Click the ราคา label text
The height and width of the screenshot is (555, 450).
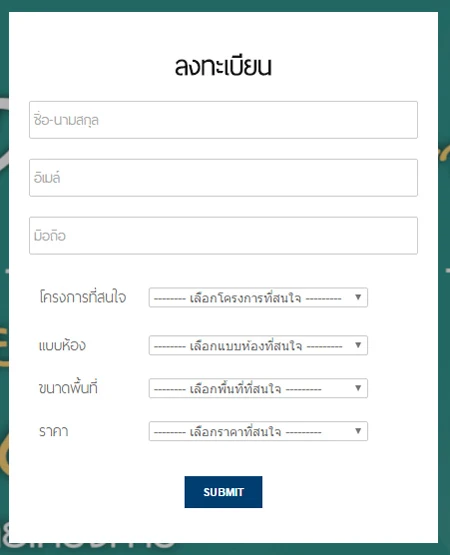point(53,431)
